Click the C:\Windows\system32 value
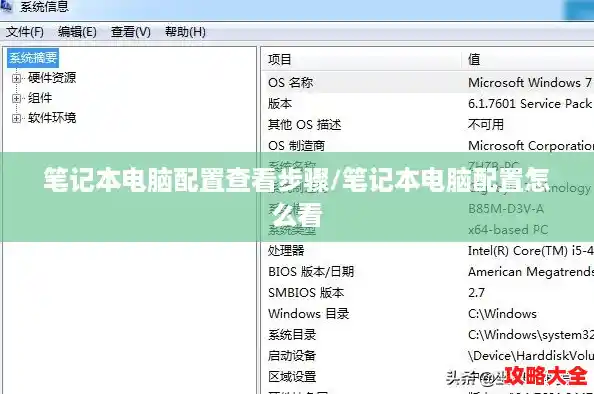The height and width of the screenshot is (394, 594). [x=531, y=335]
